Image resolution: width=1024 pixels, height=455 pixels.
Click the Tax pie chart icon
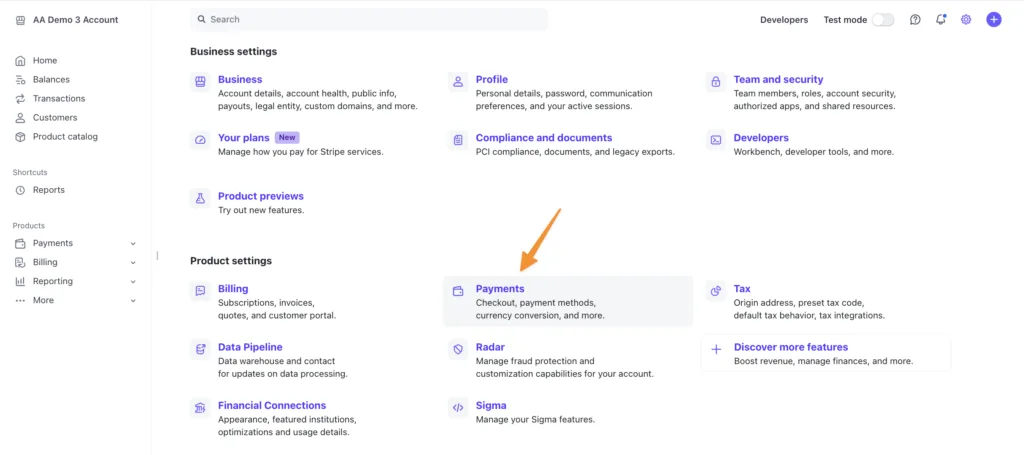[716, 291]
